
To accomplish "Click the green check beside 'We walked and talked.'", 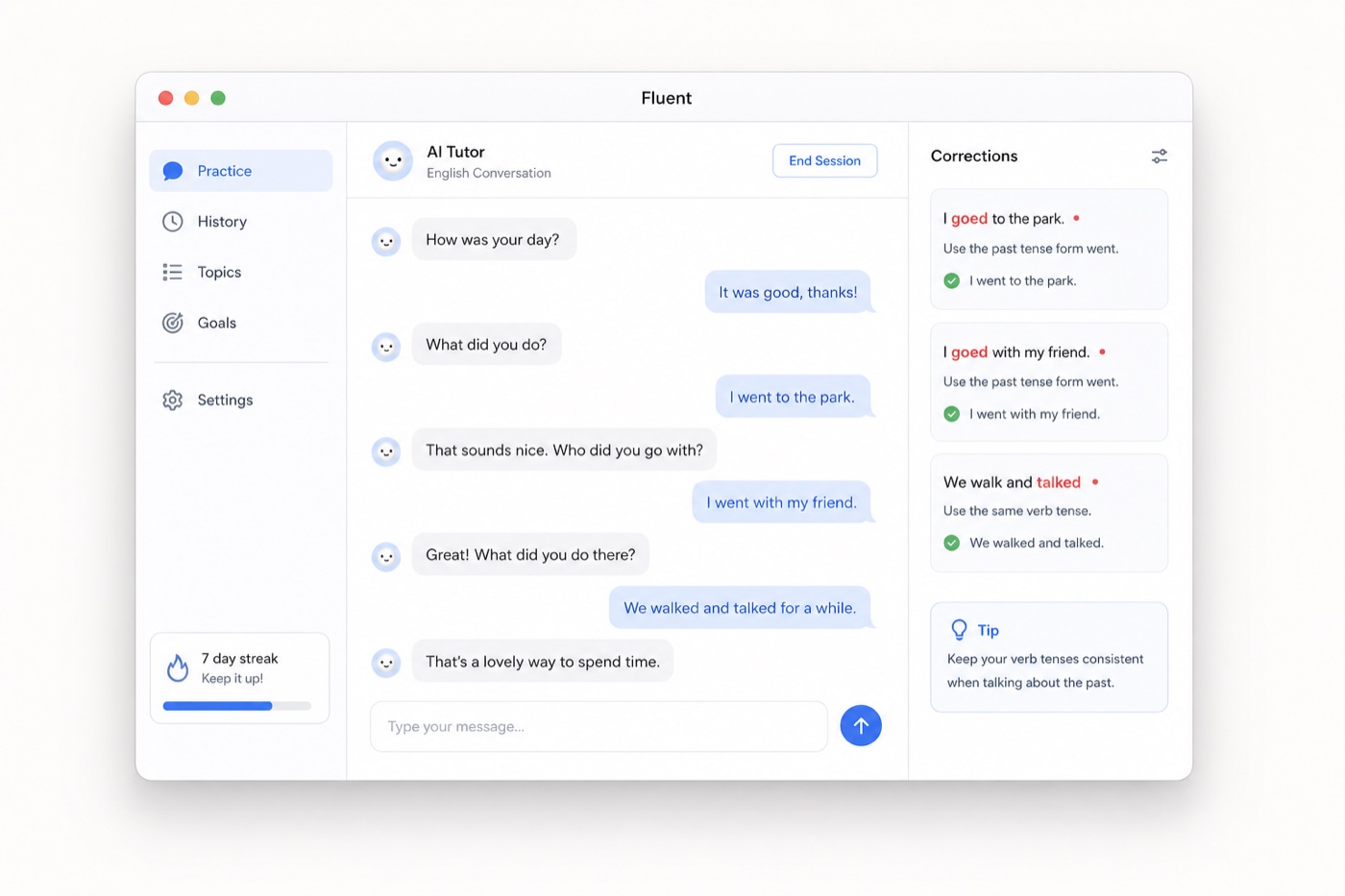I will (952, 543).
